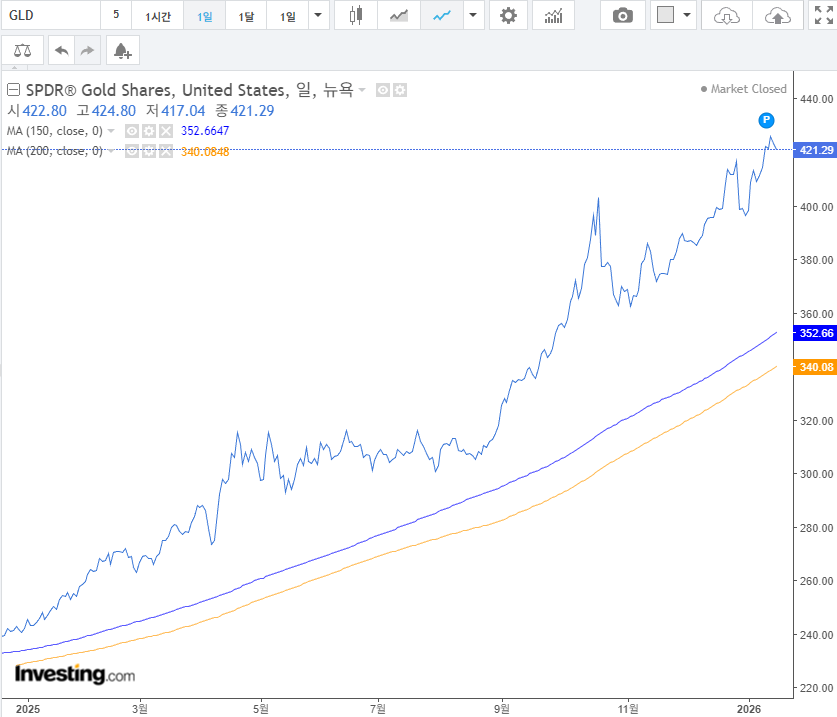Screen dimensions: 837x717
Task: Select the candlestick chart type icon
Action: click(356, 15)
